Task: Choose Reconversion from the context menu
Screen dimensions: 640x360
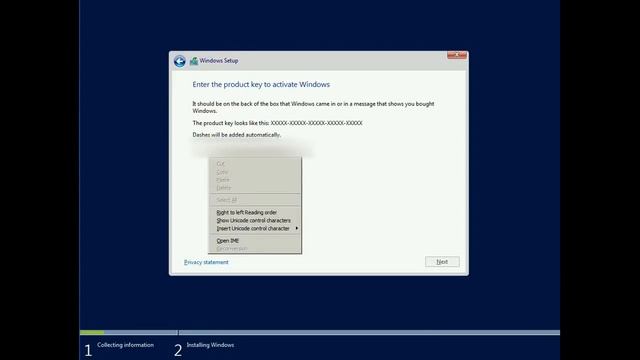Action: [x=255, y=248]
